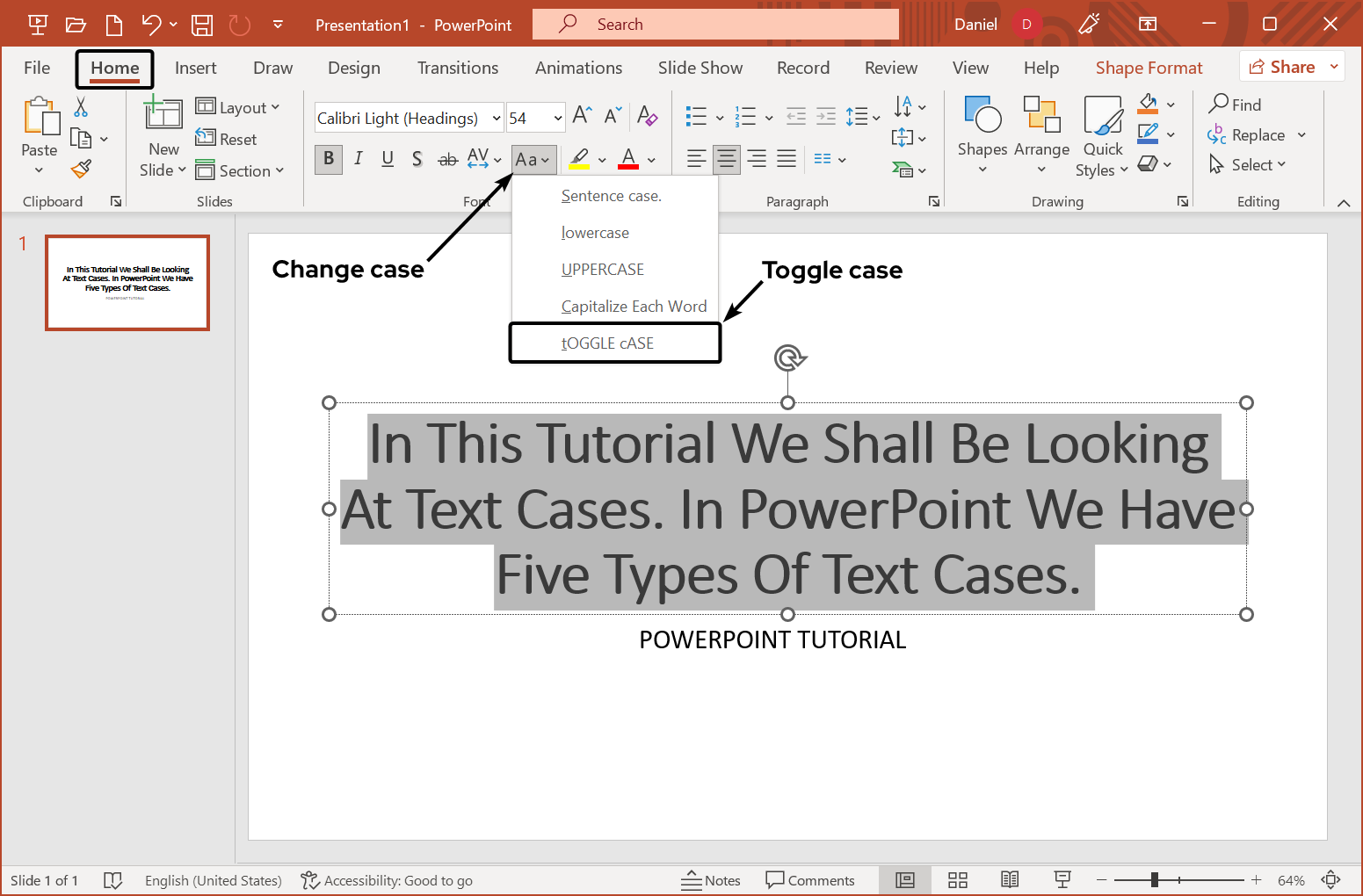The image size is (1363, 896).
Task: Click the Cut scissors icon
Action: [81, 107]
